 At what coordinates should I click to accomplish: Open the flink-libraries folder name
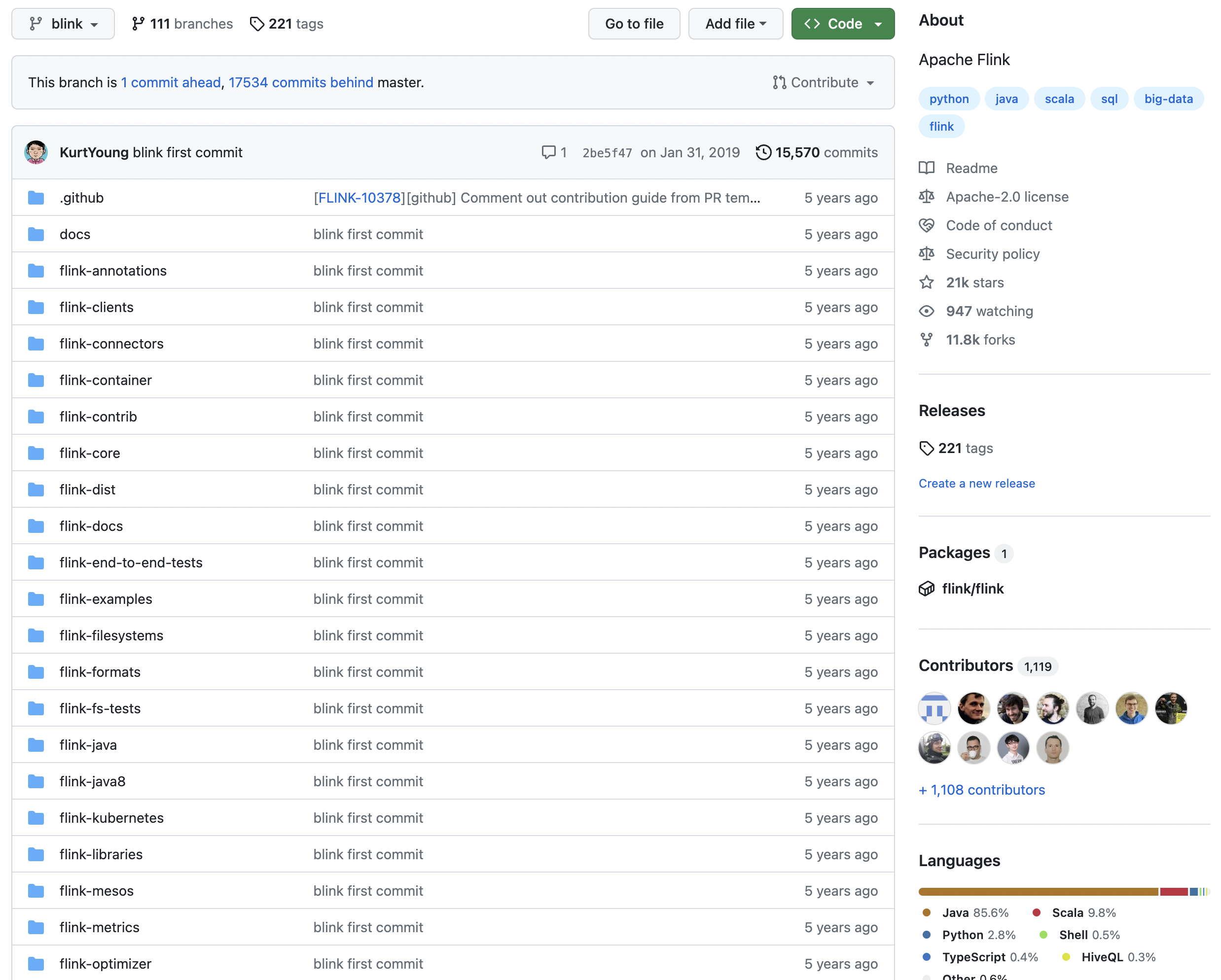101,854
